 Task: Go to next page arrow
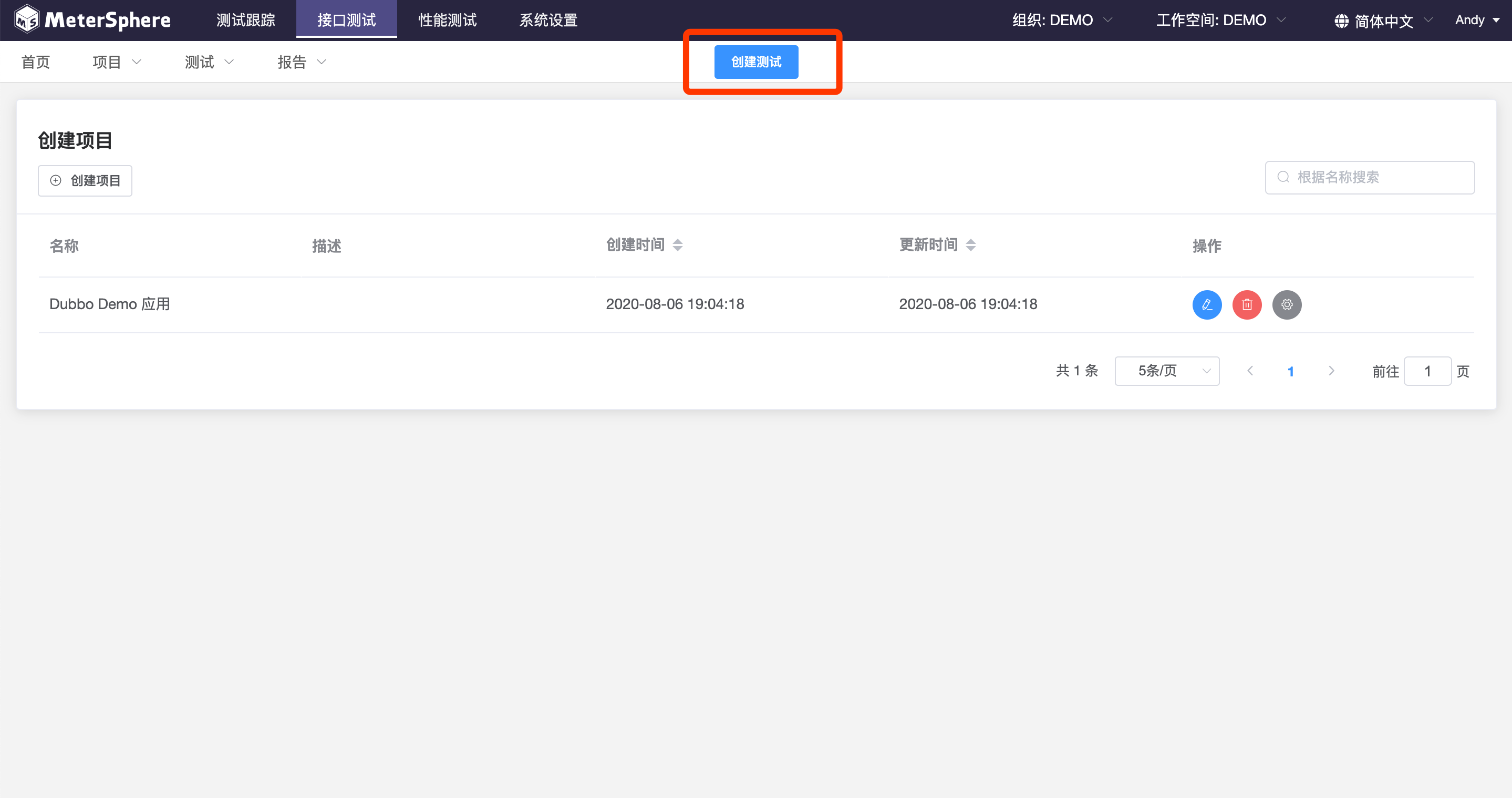(1331, 371)
